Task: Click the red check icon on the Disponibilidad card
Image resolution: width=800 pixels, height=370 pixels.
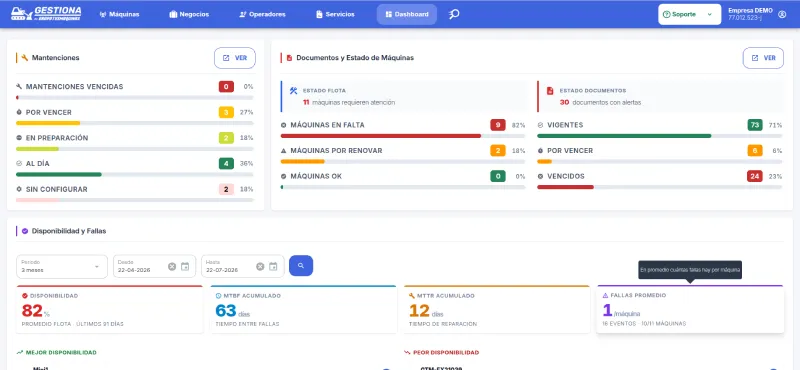Action: click(x=24, y=295)
